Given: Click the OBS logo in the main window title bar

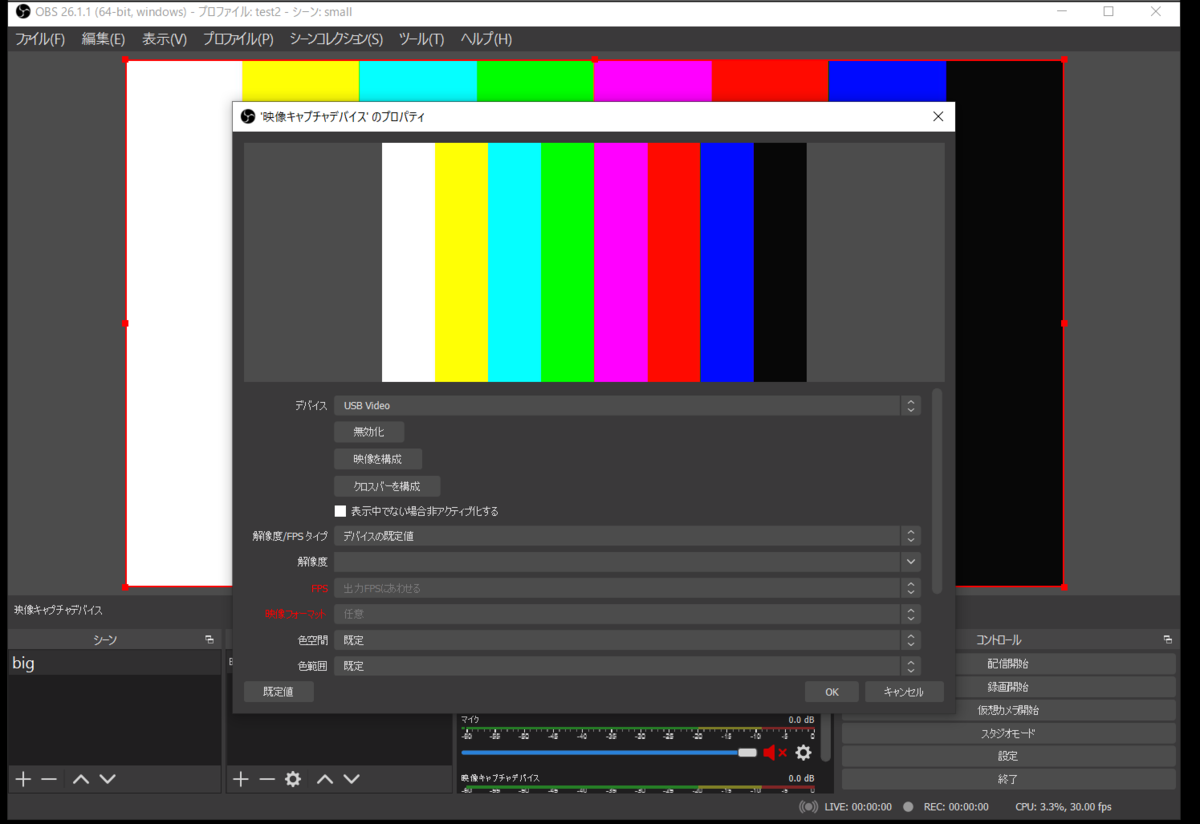Looking at the screenshot, I should click(24, 12).
